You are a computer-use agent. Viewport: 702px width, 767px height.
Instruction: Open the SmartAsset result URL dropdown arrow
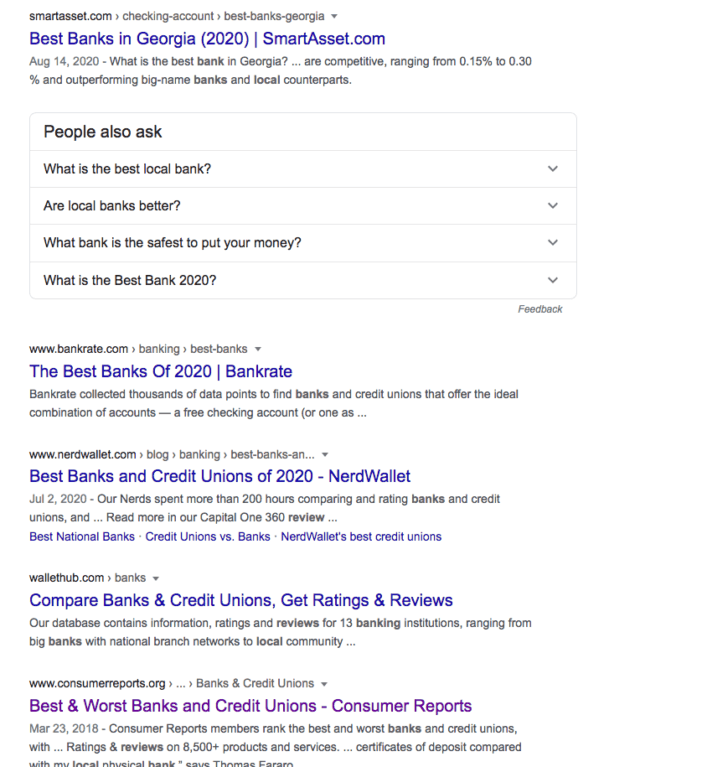[334, 16]
